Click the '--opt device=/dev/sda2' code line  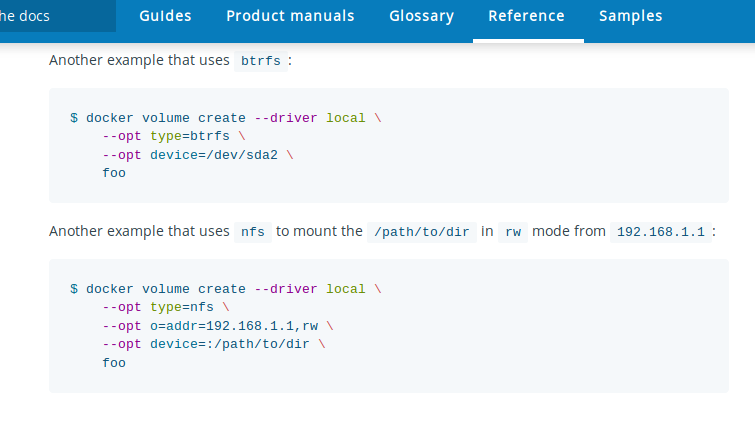pos(198,155)
